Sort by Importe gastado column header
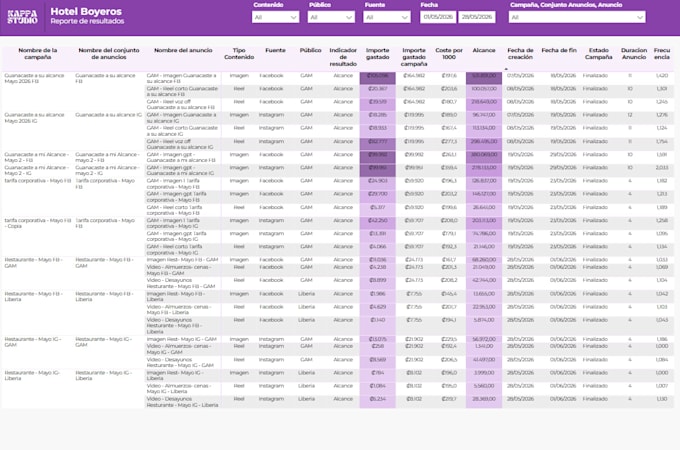The width and height of the screenshot is (680, 450). pyautogui.click(x=377, y=54)
